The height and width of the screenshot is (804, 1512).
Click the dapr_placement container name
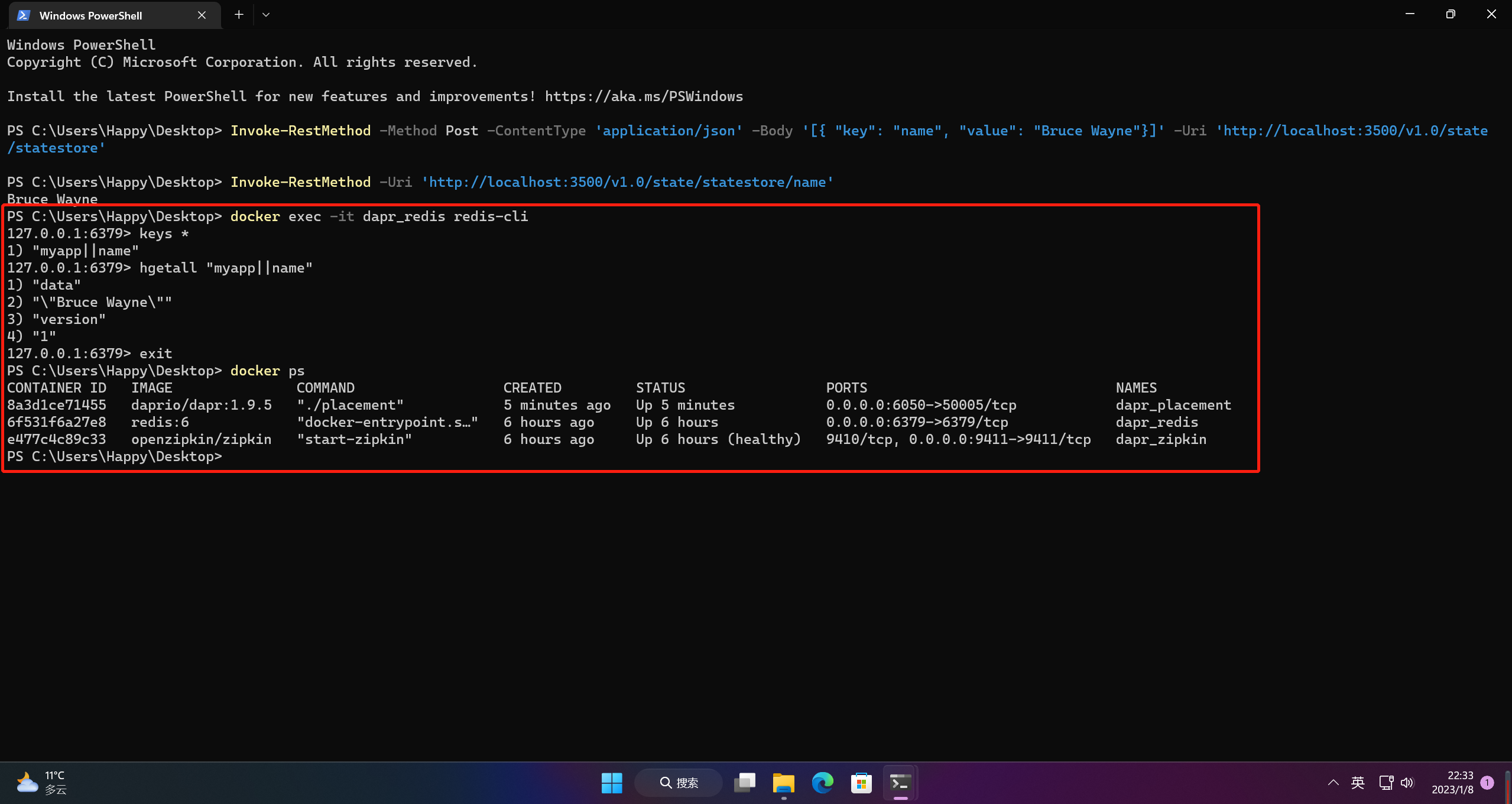click(1173, 405)
